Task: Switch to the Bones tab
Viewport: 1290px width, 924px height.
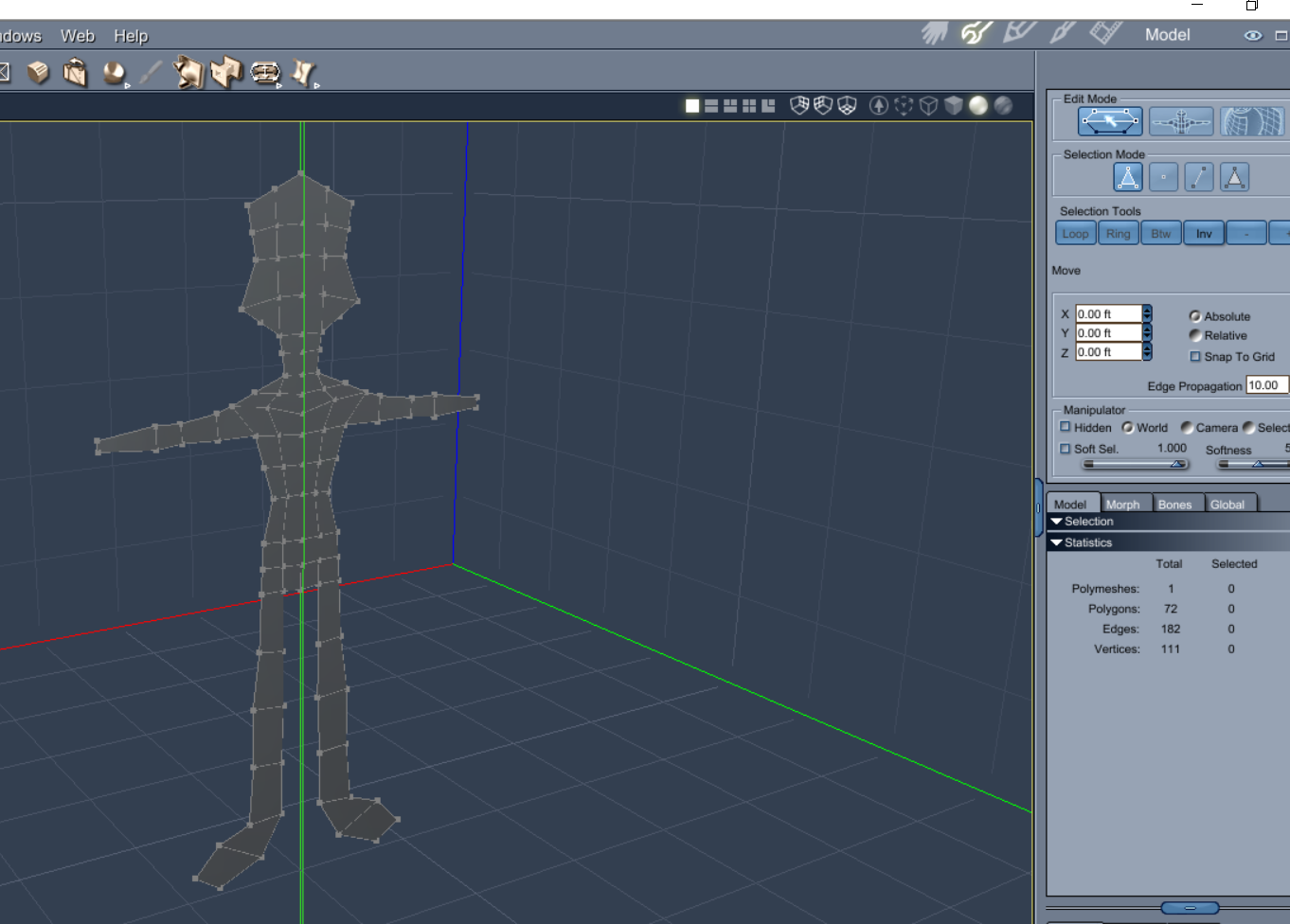Action: (1176, 504)
